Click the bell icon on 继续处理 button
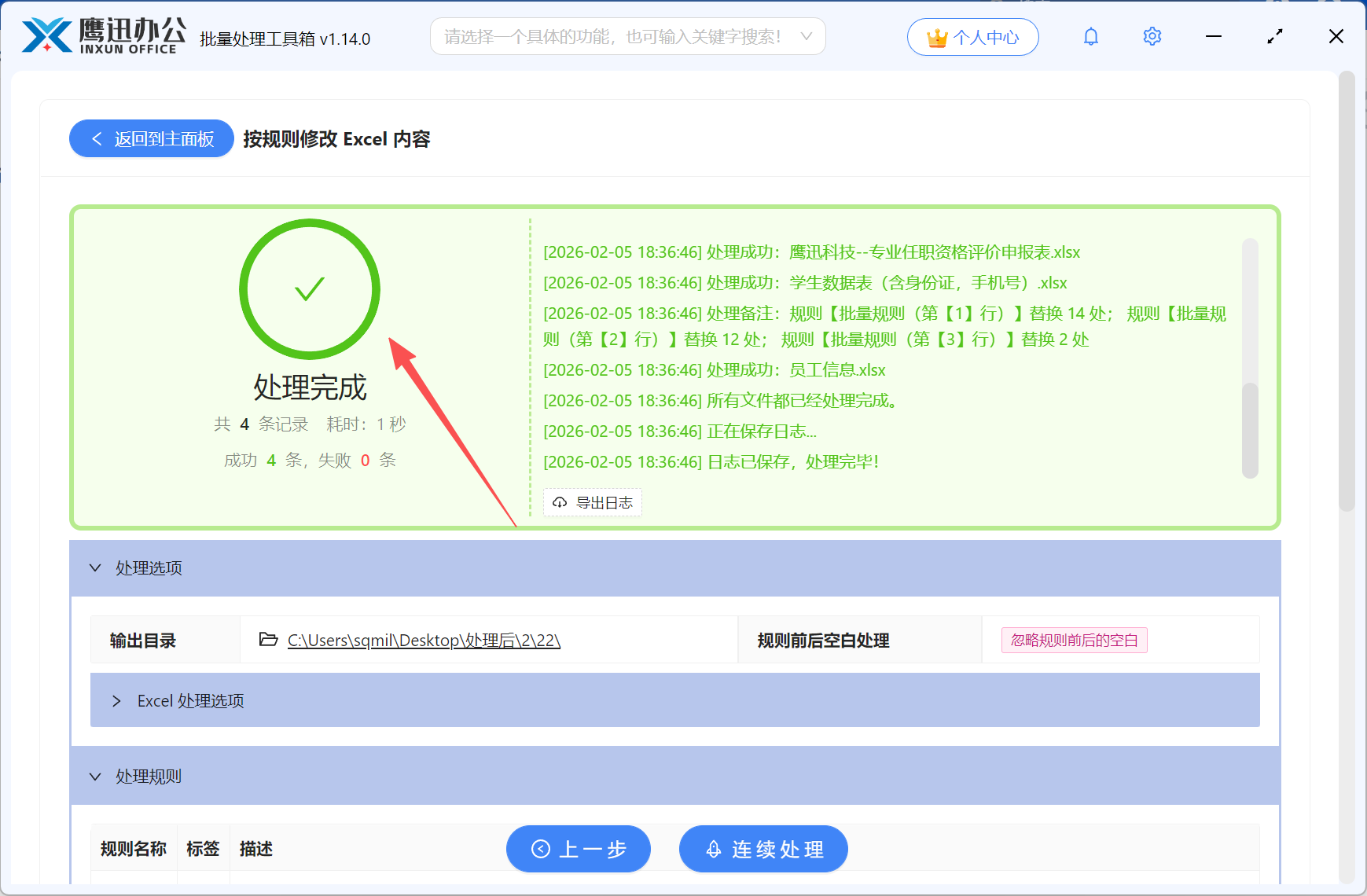Screen dimensions: 1367x896 coord(713,849)
